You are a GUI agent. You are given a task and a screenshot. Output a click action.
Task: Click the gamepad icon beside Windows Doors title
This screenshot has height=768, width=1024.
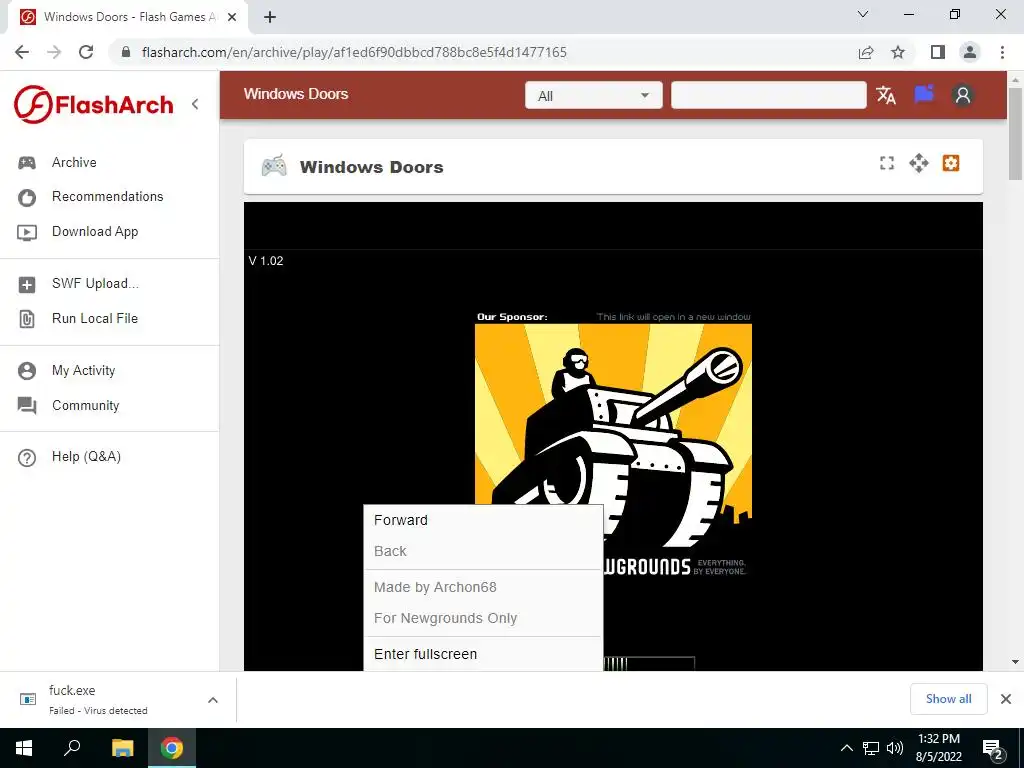(x=274, y=167)
